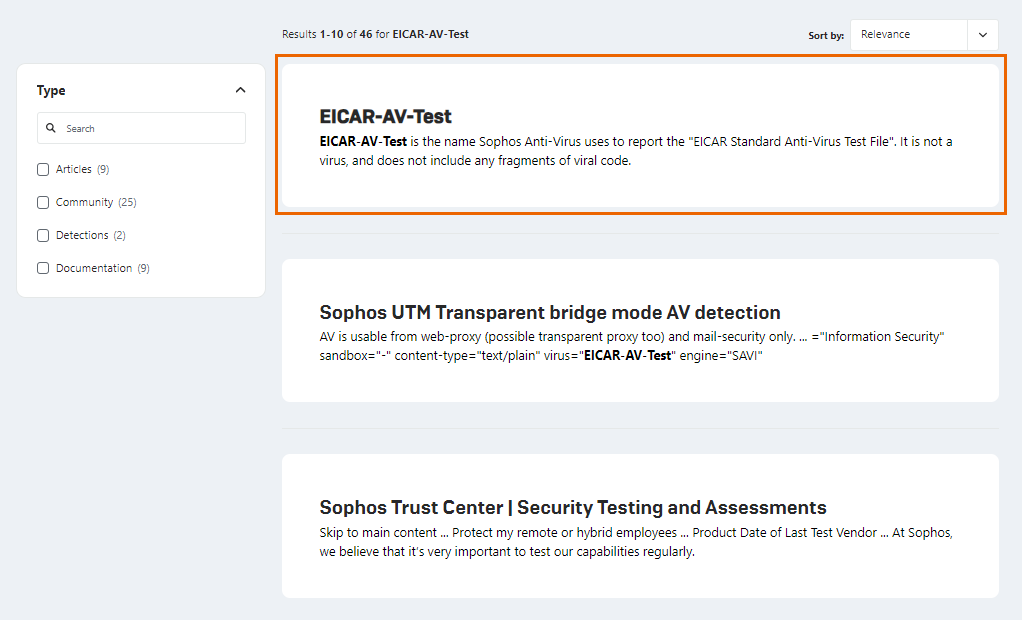Click the Sophos UTM result snippet text
This screenshot has height=620, width=1022.
pyautogui.click(x=631, y=346)
